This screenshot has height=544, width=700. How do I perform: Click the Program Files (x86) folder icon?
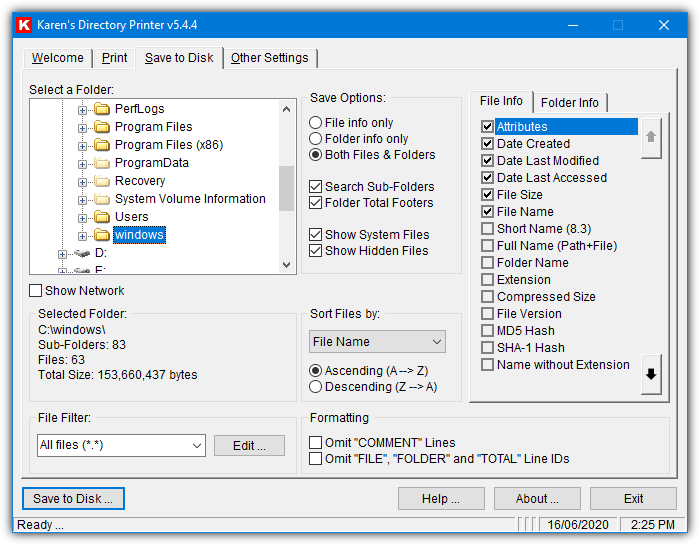[102, 145]
